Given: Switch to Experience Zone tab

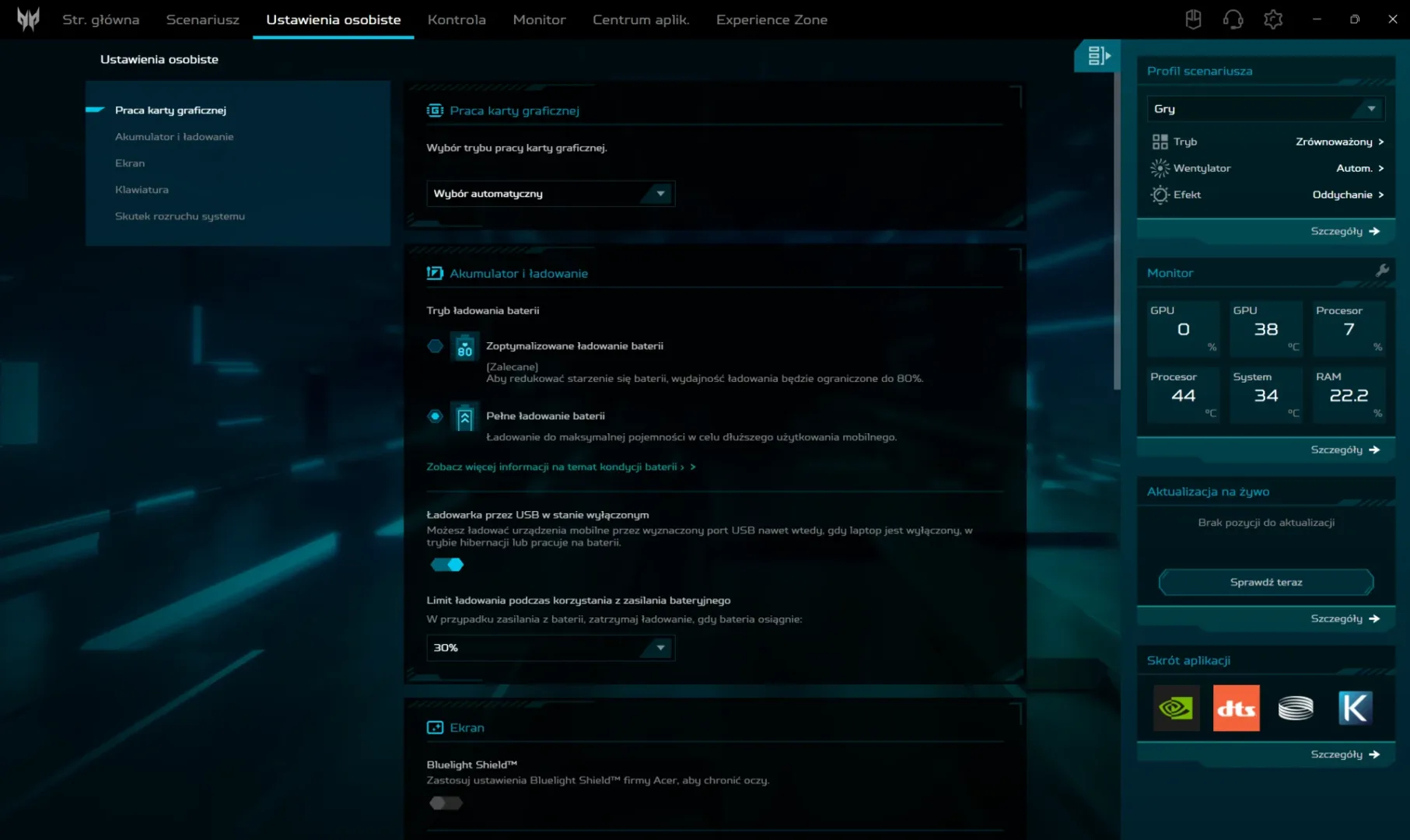Looking at the screenshot, I should (771, 19).
